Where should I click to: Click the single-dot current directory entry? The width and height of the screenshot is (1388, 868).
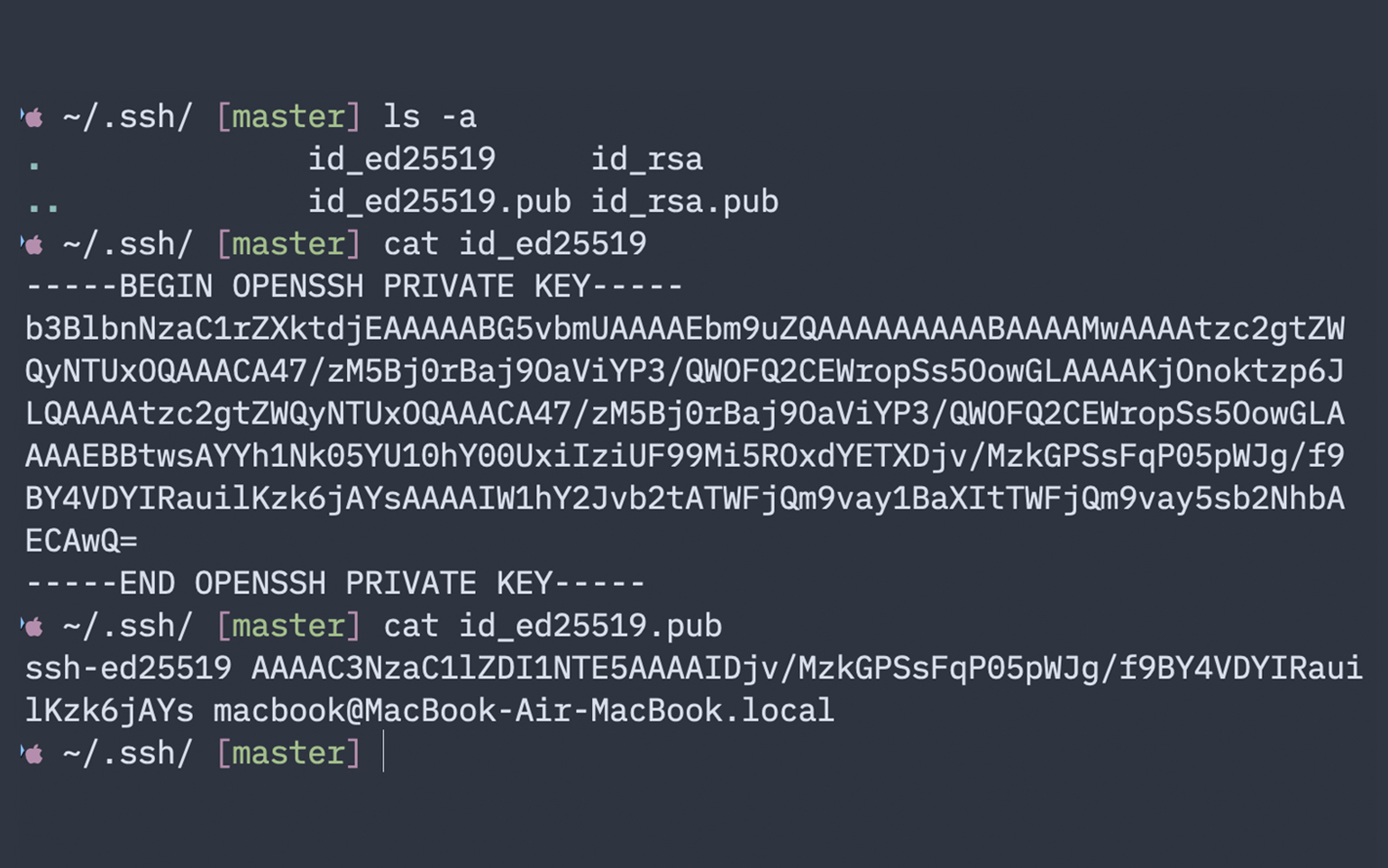(x=34, y=166)
